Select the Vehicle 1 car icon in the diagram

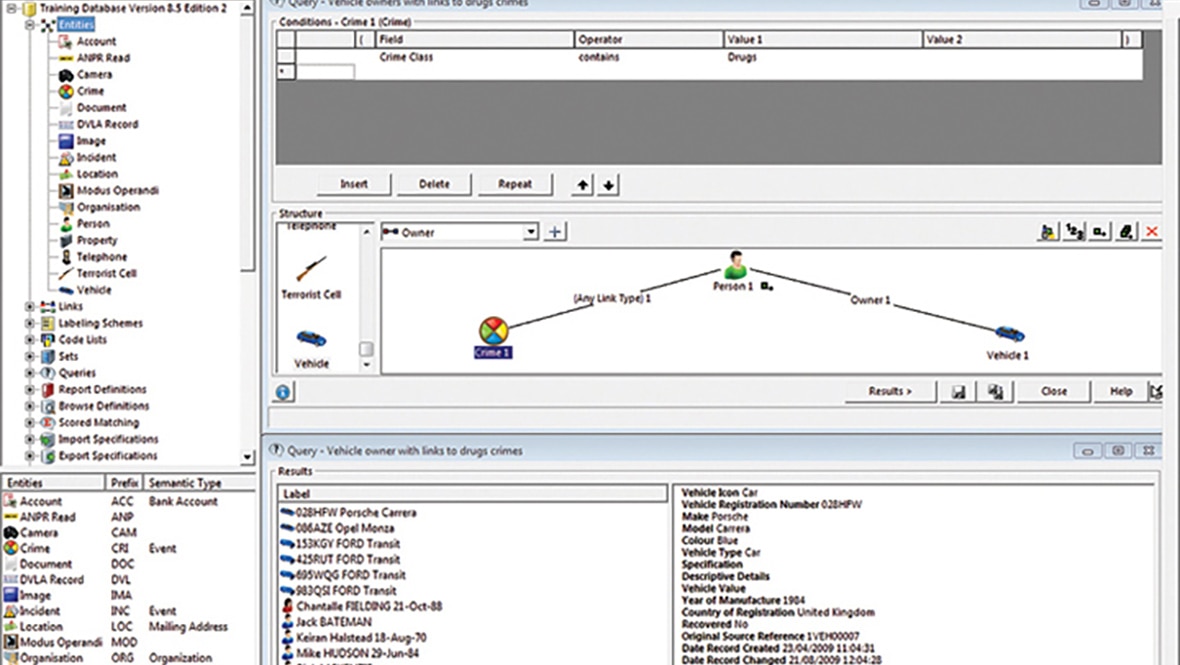pyautogui.click(x=1009, y=334)
